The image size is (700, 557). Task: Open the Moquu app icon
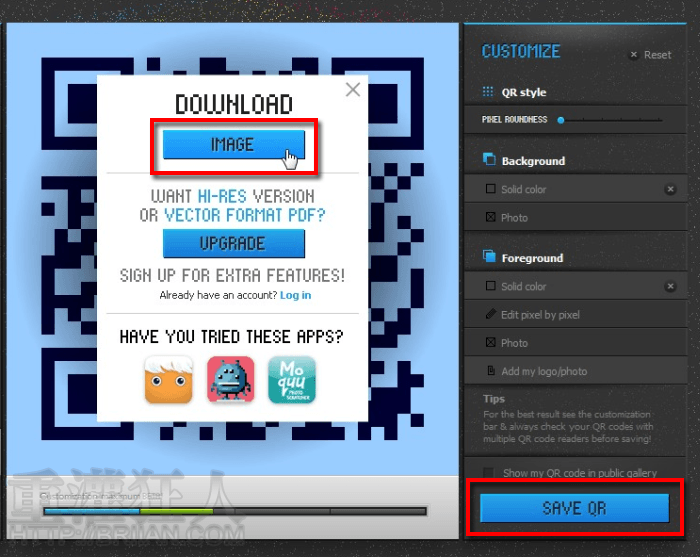(291, 380)
